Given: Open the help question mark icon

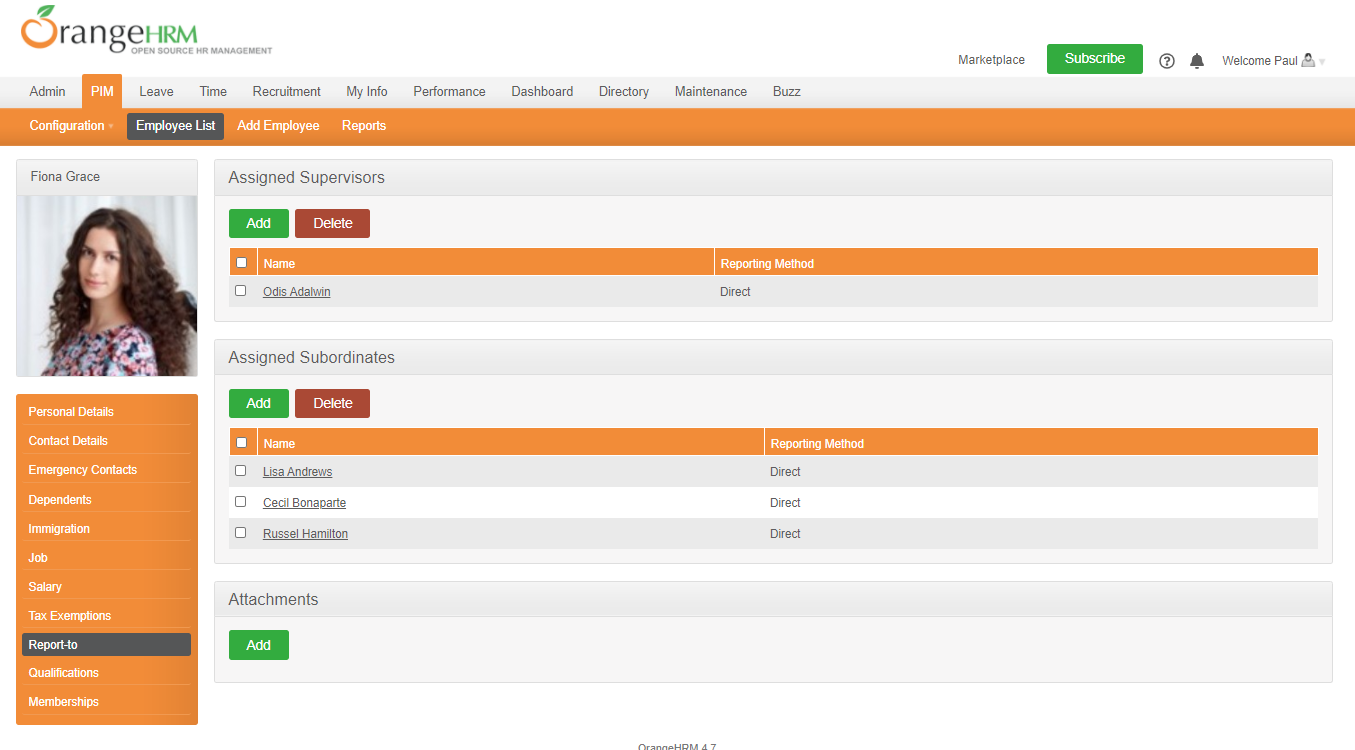Looking at the screenshot, I should (x=1166, y=61).
